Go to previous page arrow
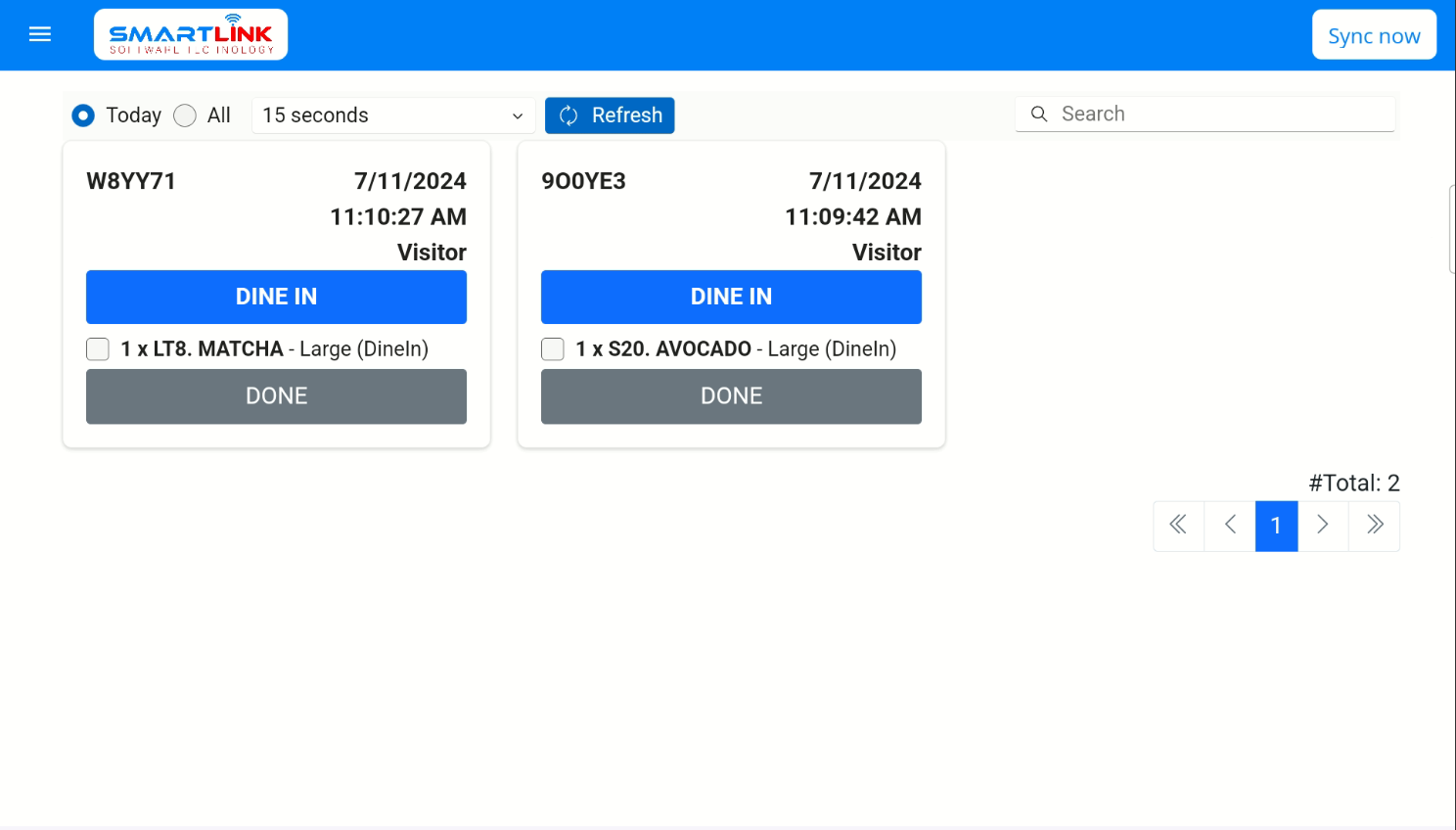 1230,526
